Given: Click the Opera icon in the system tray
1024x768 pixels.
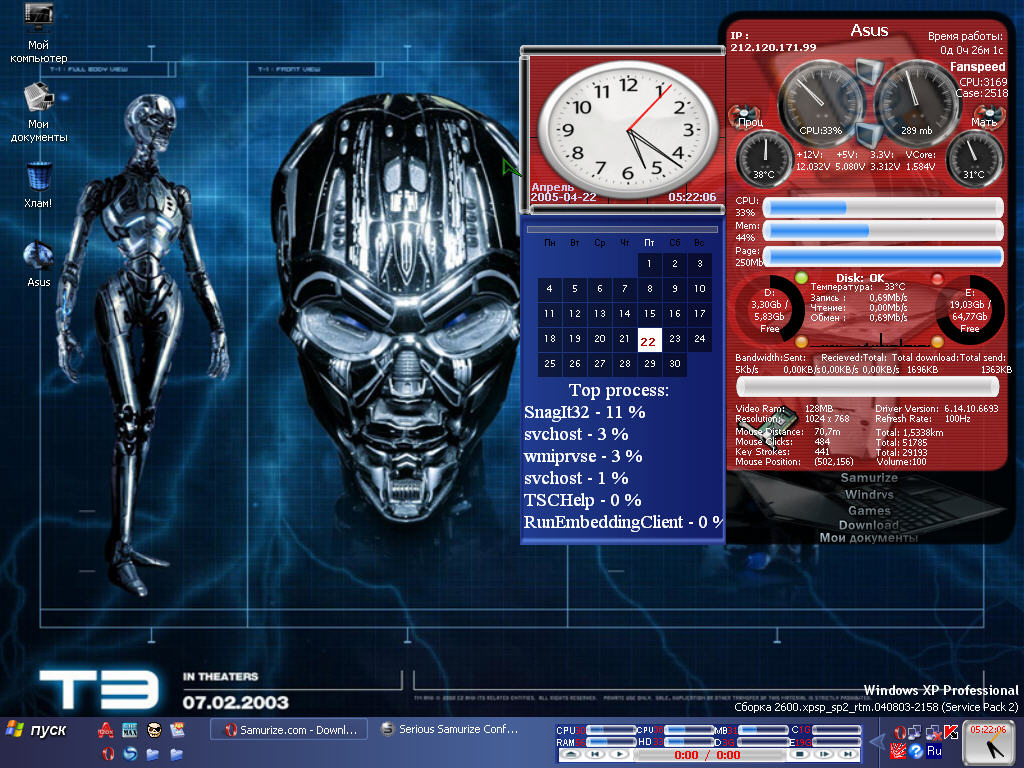Looking at the screenshot, I should (x=899, y=733).
